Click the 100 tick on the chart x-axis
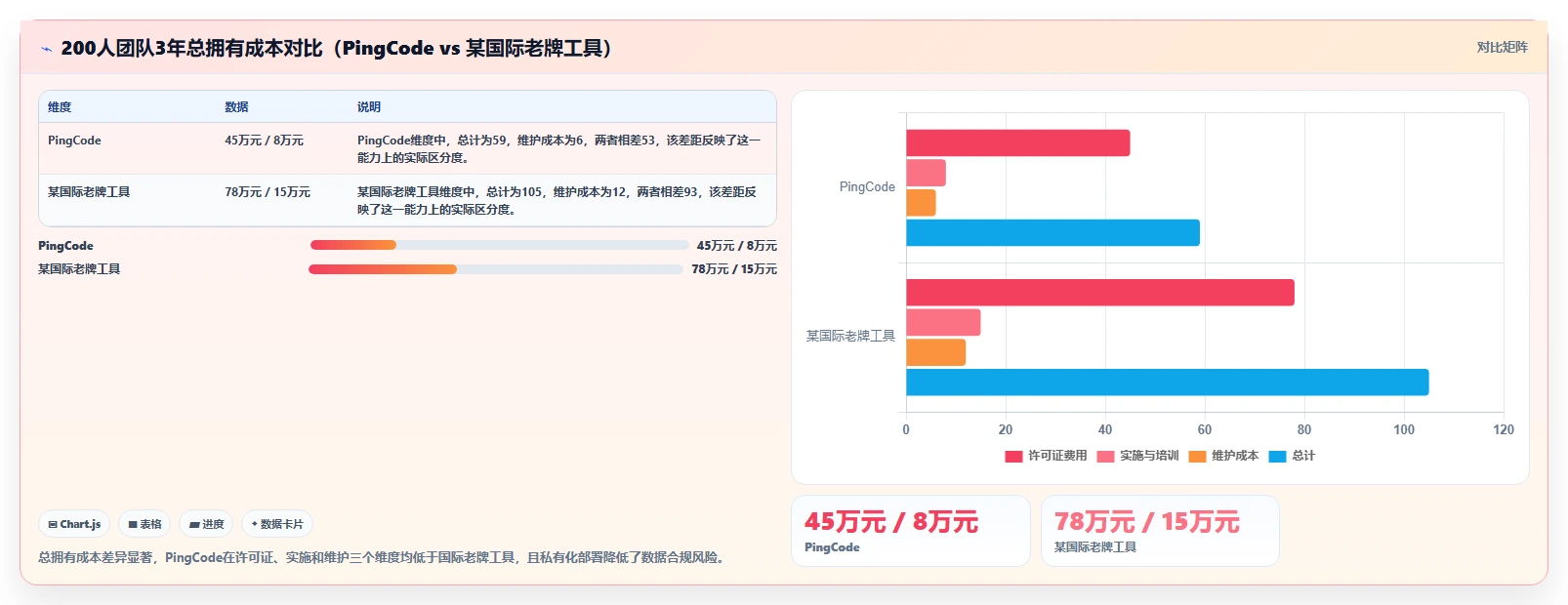The height and width of the screenshot is (605, 1568). (x=1404, y=429)
